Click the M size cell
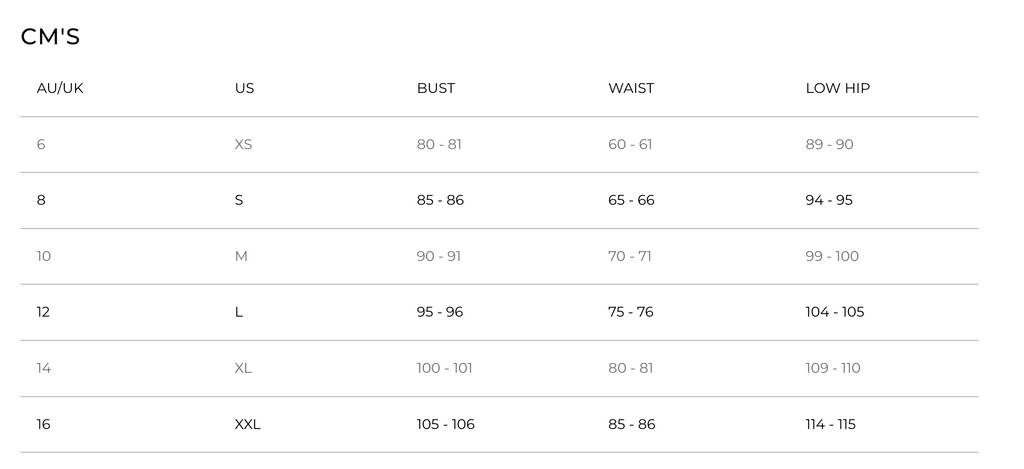 [x=241, y=256]
